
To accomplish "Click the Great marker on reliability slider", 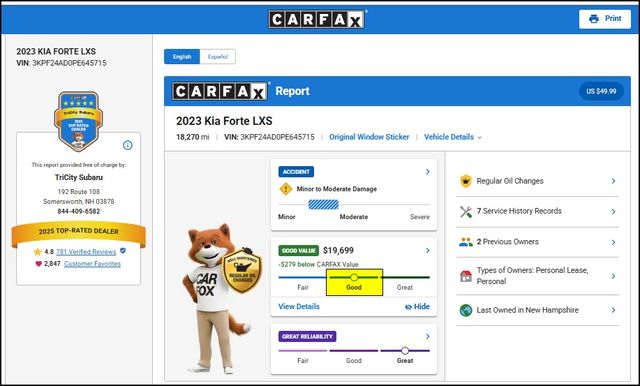I will [405, 351].
